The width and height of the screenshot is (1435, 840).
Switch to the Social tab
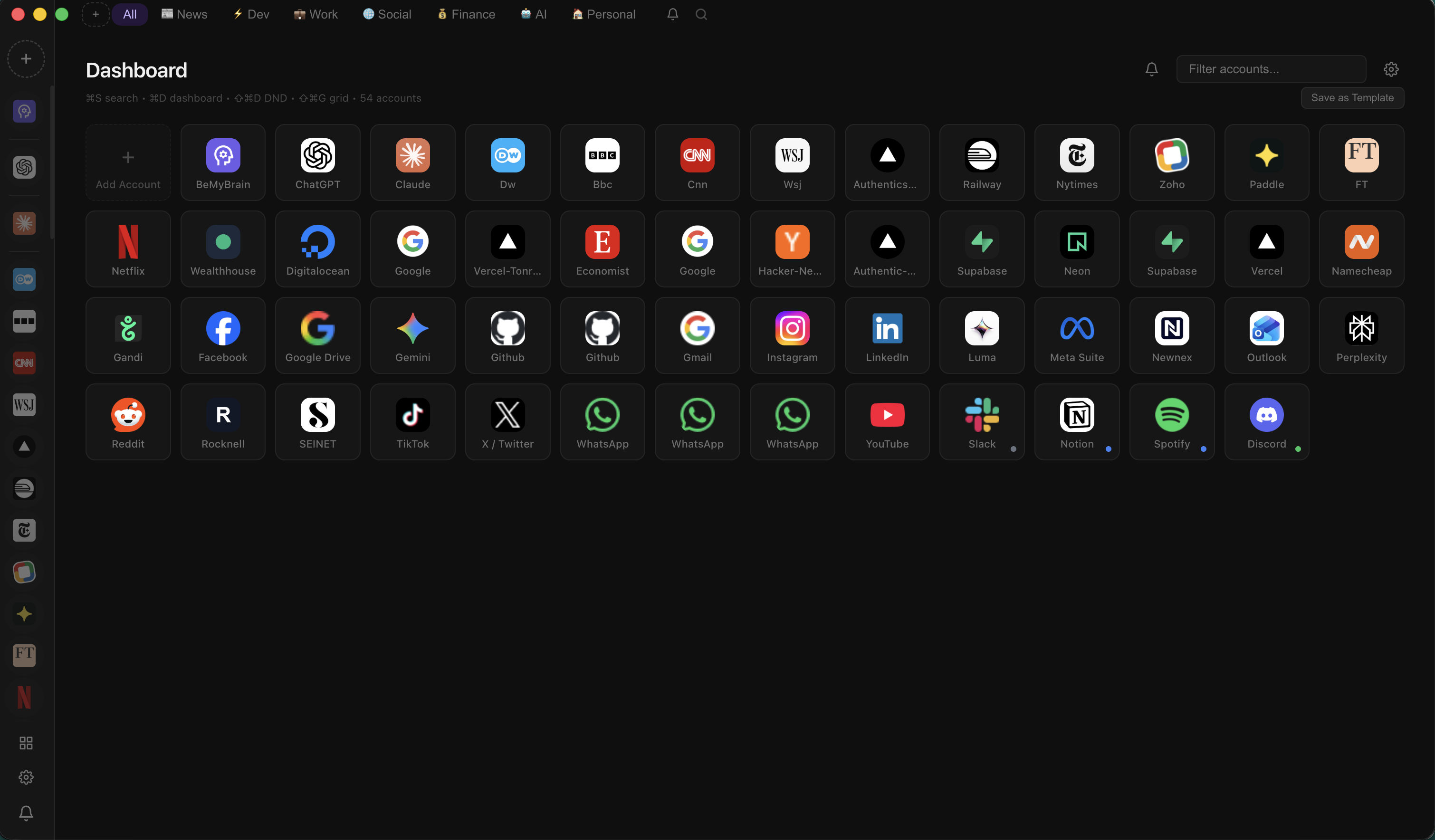coord(387,14)
